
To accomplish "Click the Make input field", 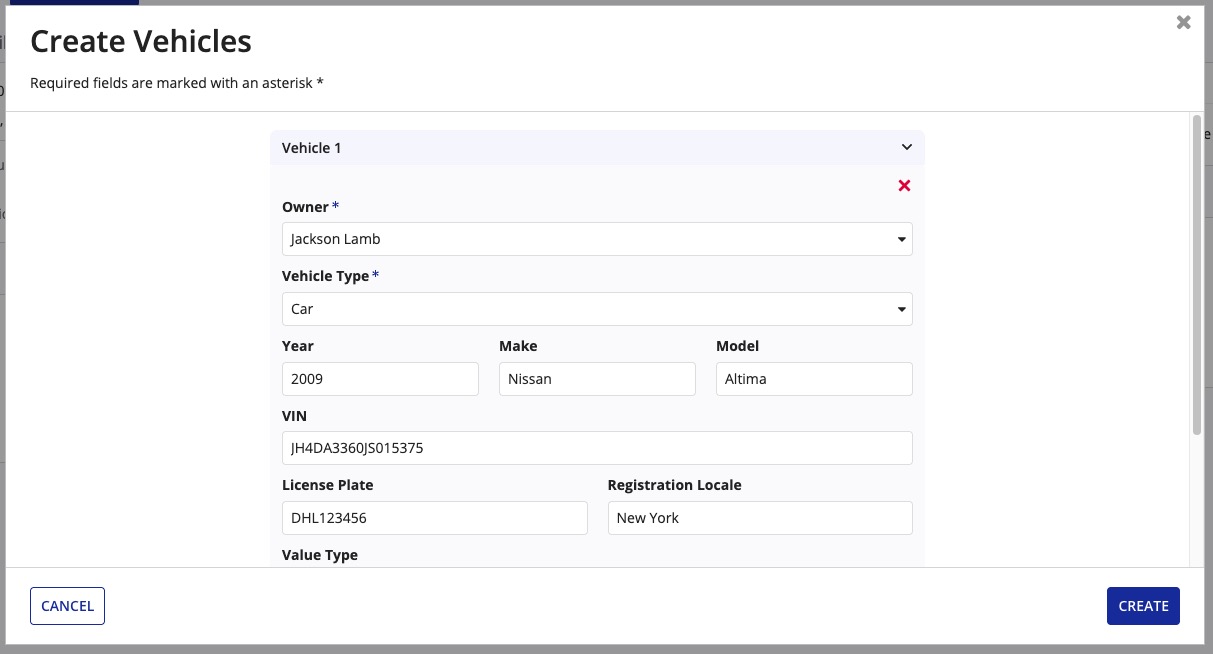I will tap(597, 379).
